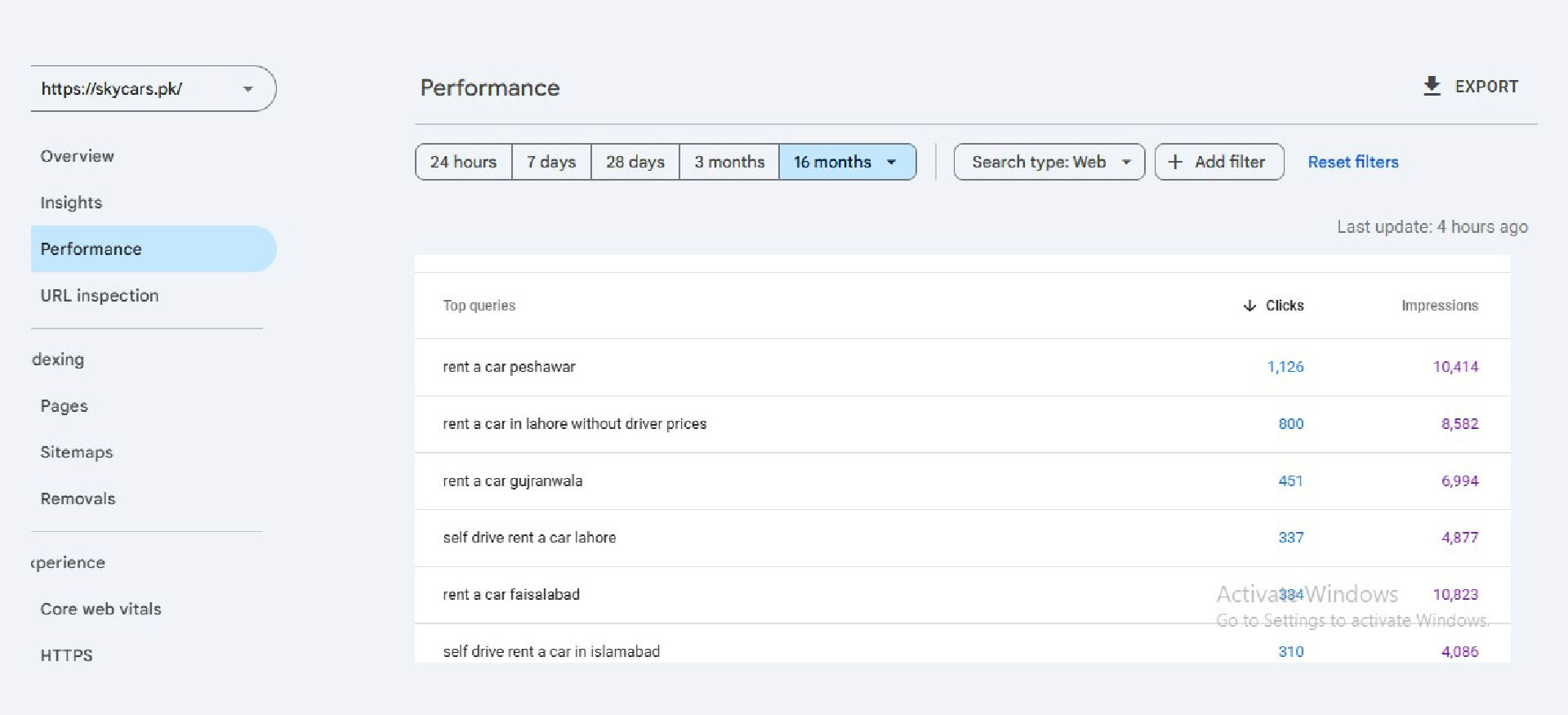Sort table by Impressions column header
This screenshot has width=1568, height=715.
1439,306
